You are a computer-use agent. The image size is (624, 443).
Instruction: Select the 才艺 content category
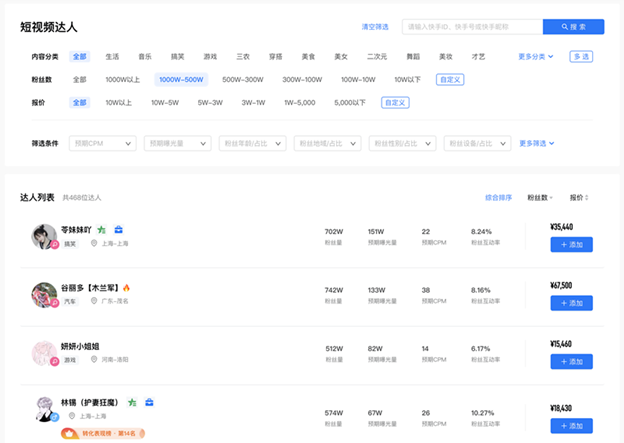pos(478,57)
